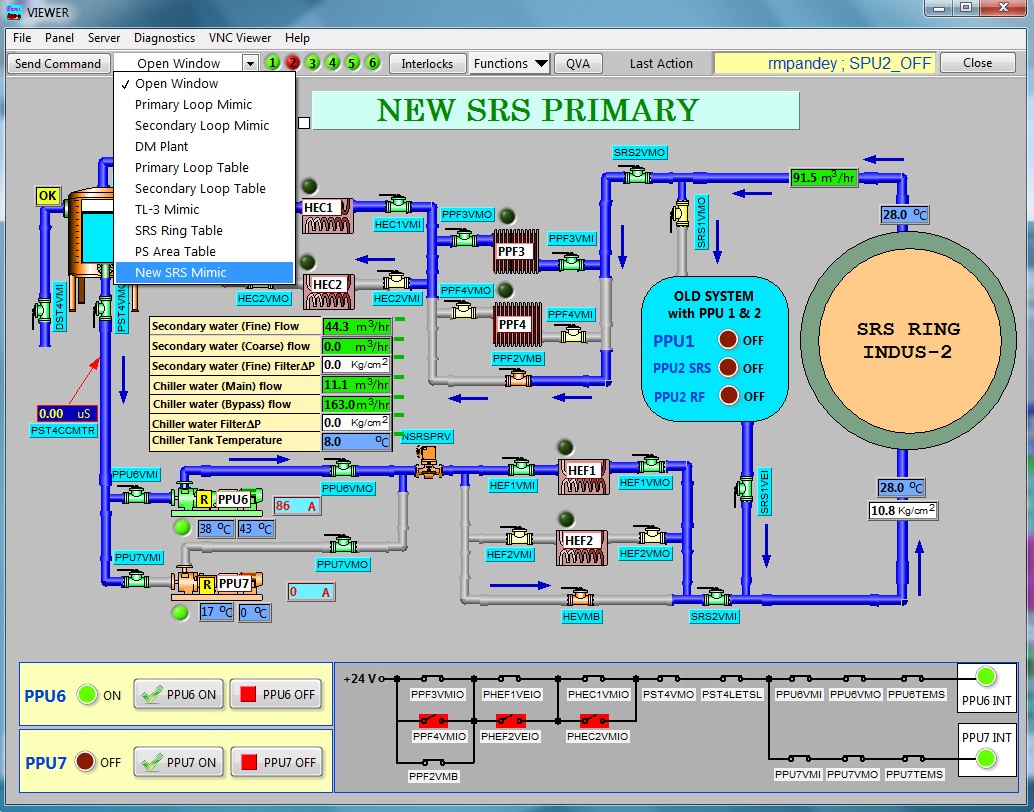Click the SRS1VEI valve icon
1034x812 pixels.
tap(745, 489)
